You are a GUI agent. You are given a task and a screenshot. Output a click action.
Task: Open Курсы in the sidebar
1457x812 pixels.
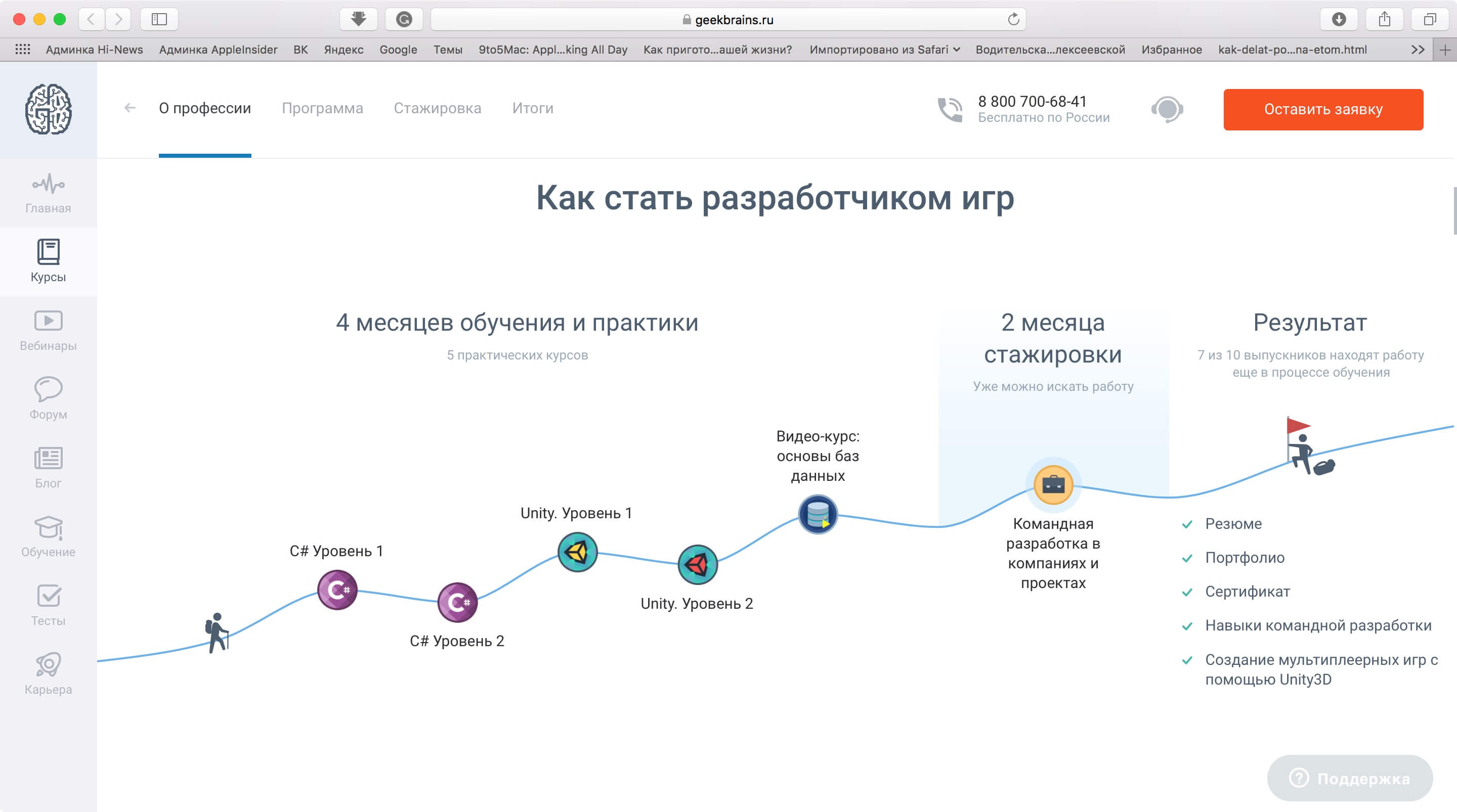[x=48, y=261]
